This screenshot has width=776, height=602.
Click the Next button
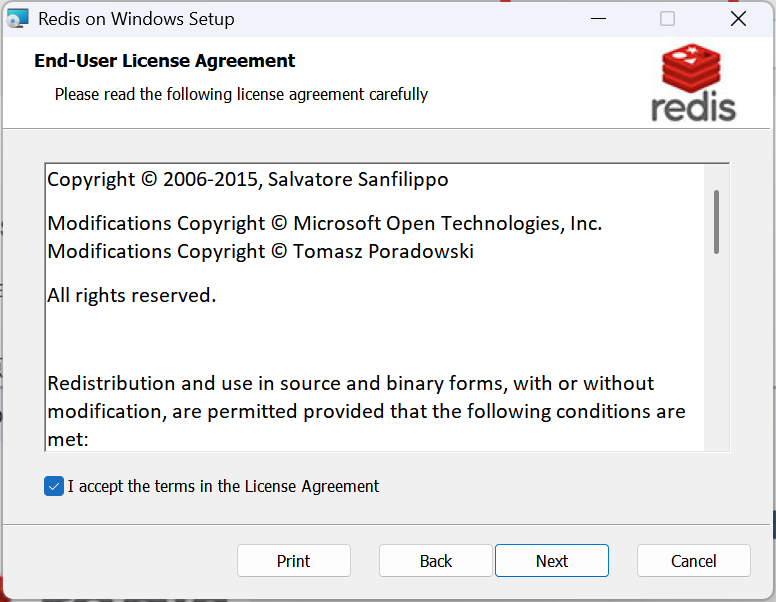552,561
